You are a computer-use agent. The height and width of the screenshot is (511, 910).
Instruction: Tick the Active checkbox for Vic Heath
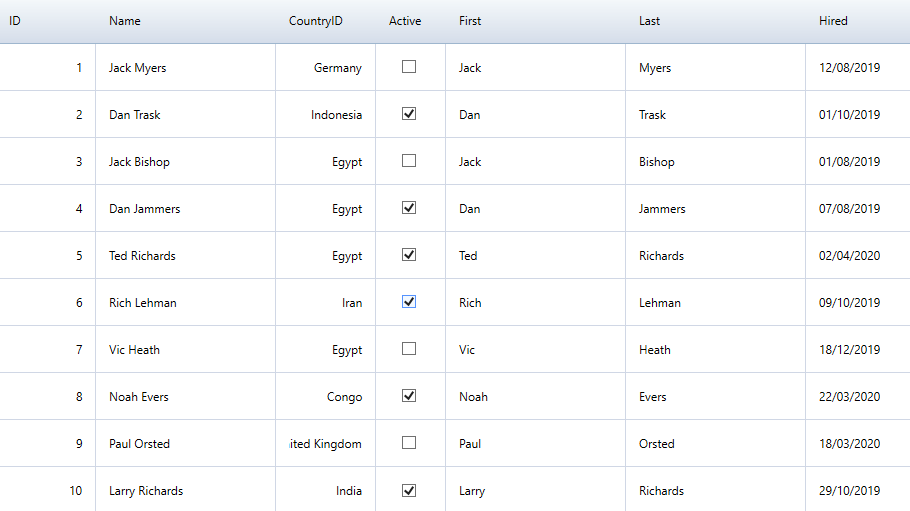(409, 349)
